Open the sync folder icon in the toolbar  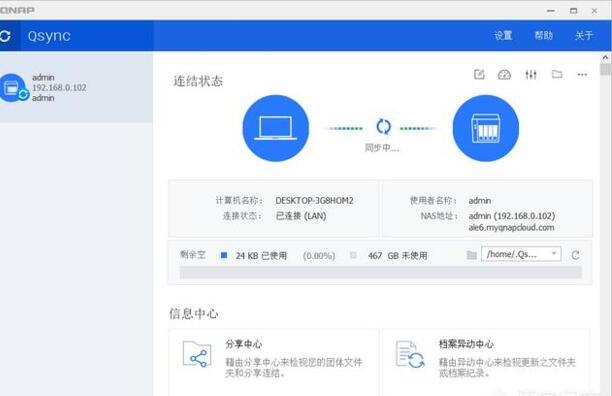[557, 74]
